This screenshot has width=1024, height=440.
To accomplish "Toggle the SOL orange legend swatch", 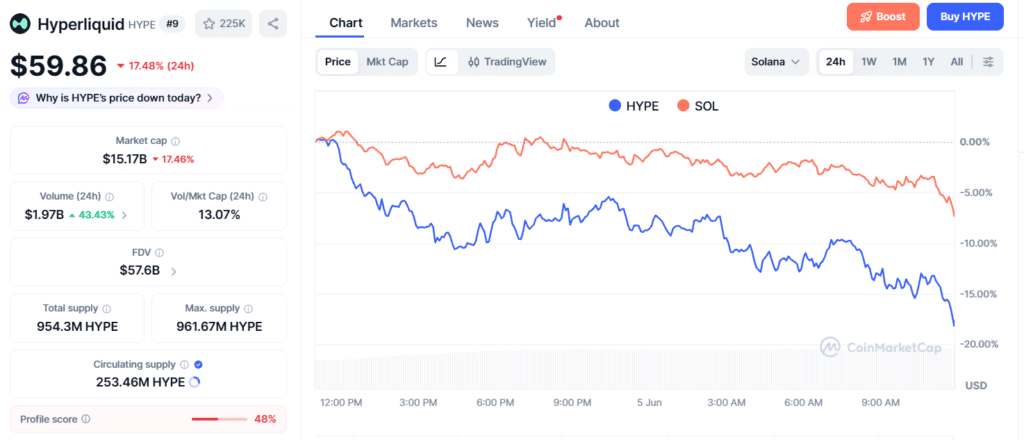I will (x=683, y=106).
